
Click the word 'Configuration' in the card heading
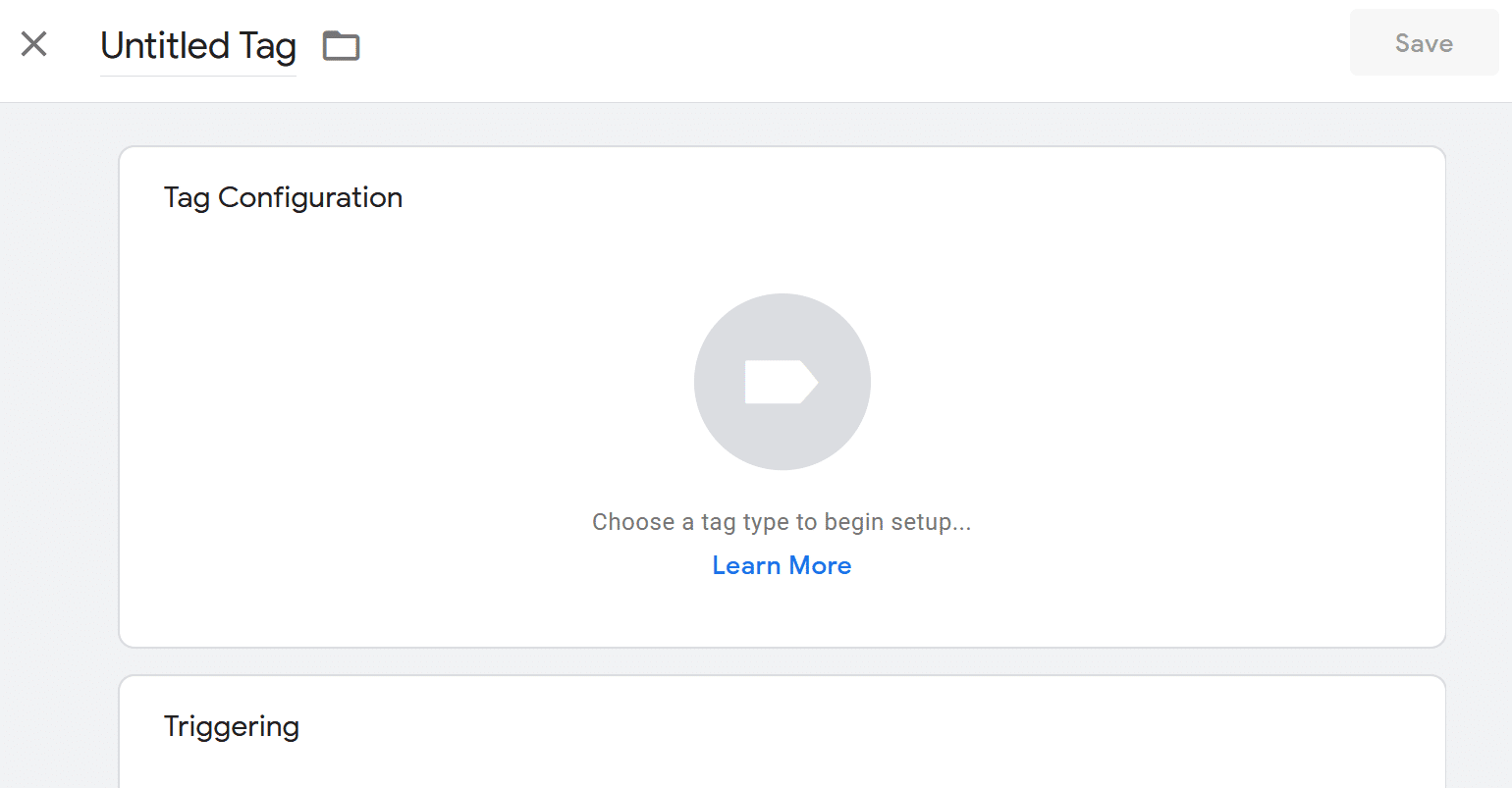(310, 198)
